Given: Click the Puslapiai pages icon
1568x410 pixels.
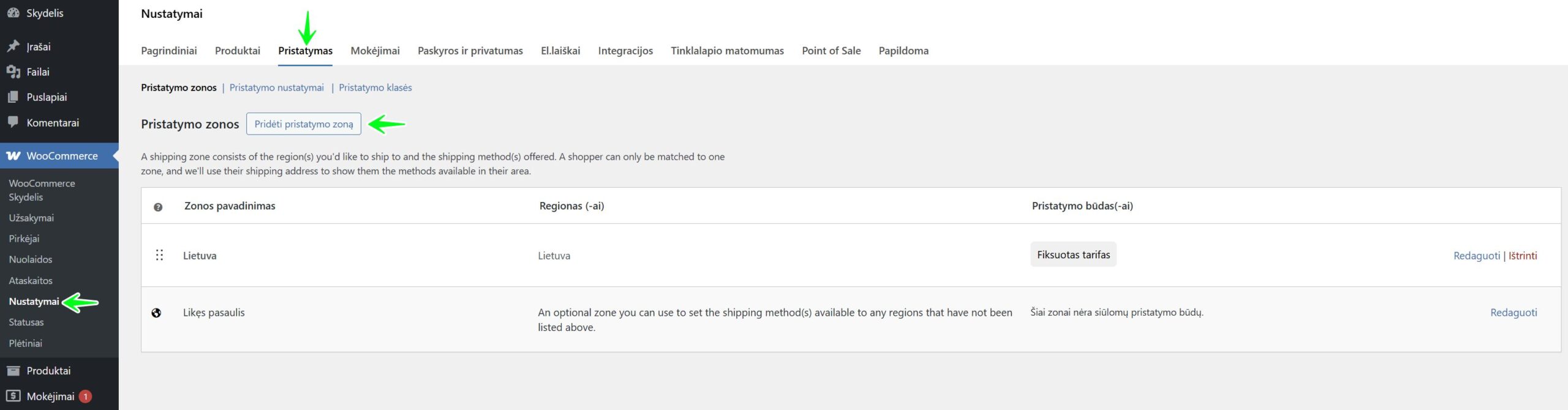Looking at the screenshot, I should click(13, 97).
